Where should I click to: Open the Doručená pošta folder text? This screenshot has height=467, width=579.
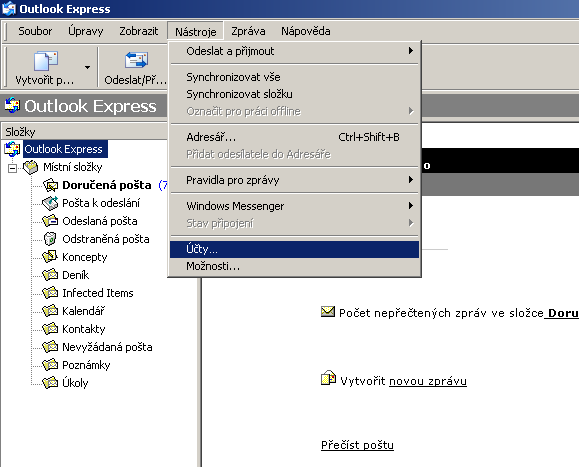(x=107, y=185)
